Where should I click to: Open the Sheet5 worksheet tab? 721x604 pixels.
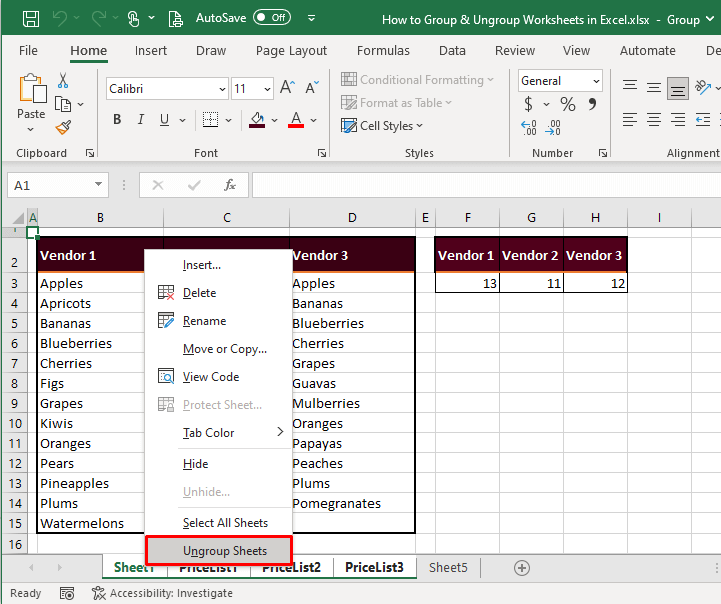tap(448, 567)
